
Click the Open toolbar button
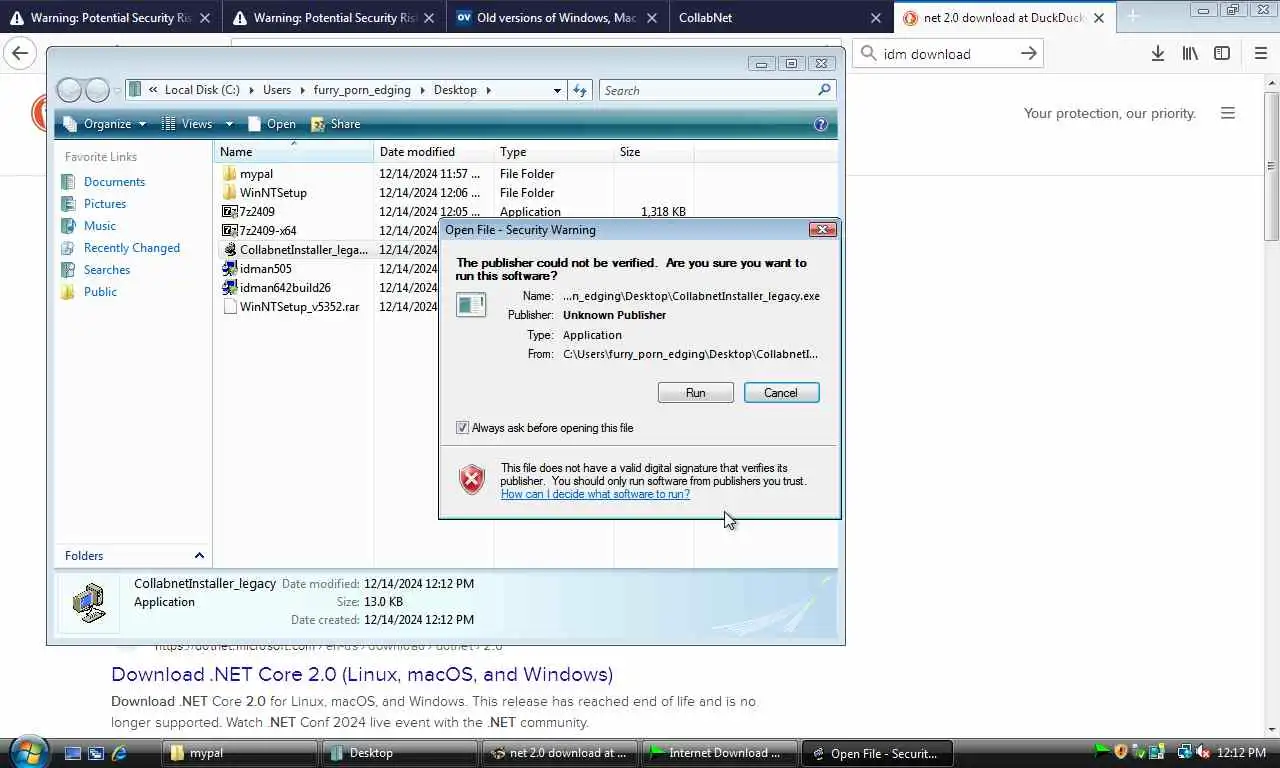pos(271,124)
